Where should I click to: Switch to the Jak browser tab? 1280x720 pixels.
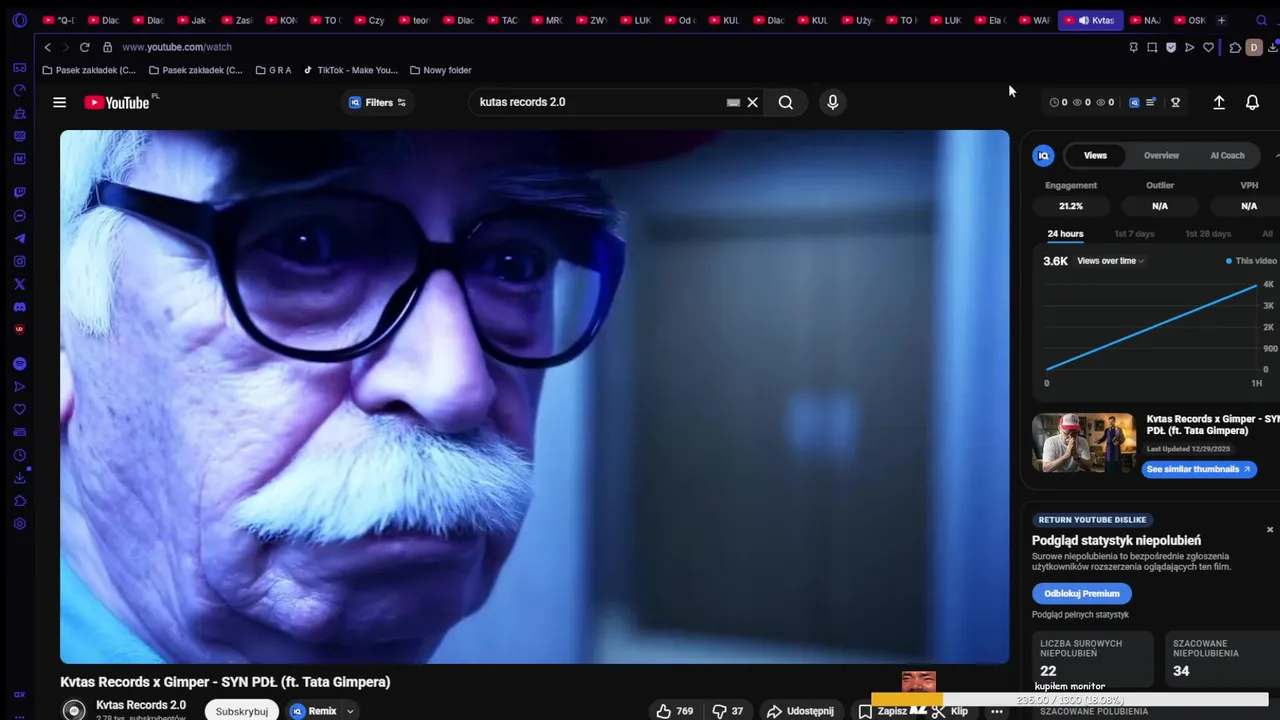(x=192, y=20)
